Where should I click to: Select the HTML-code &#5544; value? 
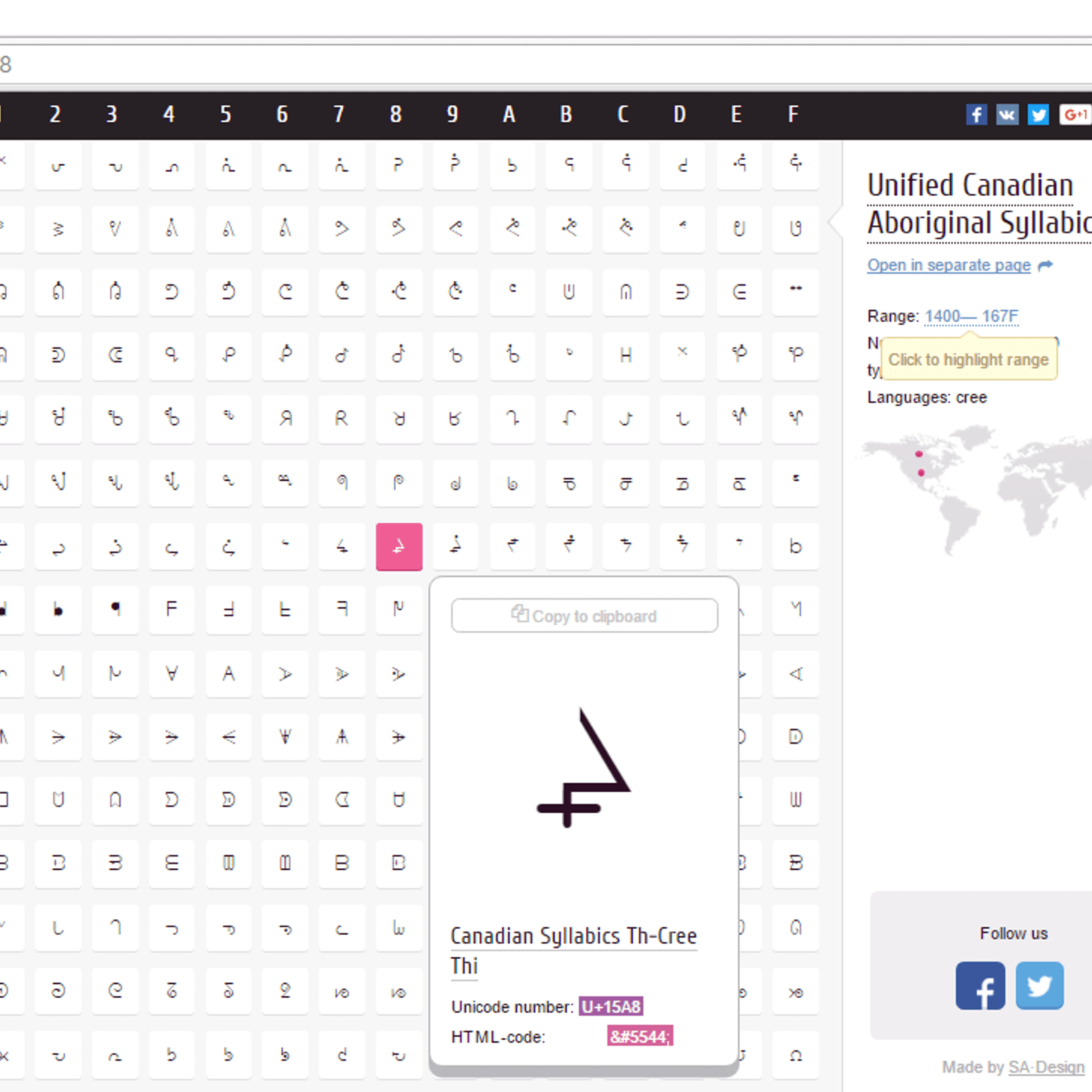pos(640,1037)
